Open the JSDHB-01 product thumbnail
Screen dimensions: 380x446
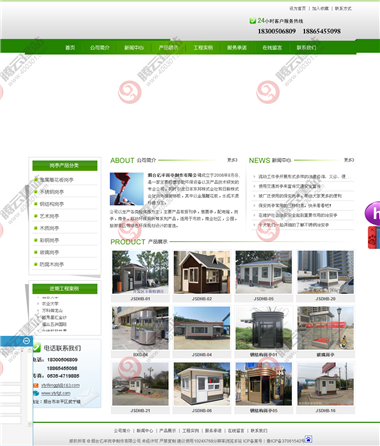[140, 272]
